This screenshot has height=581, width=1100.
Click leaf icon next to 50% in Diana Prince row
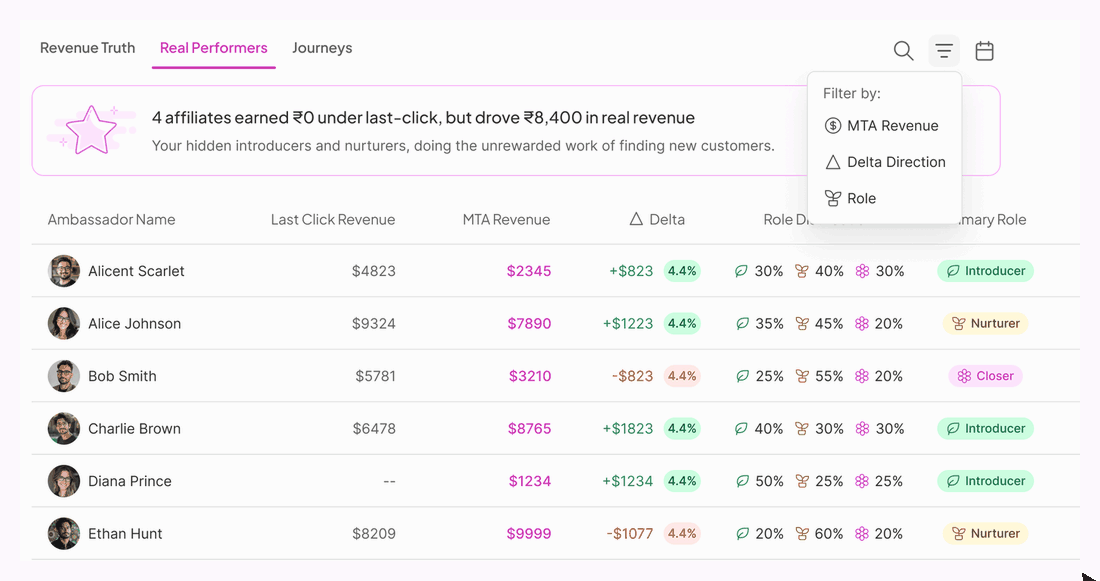click(x=742, y=481)
